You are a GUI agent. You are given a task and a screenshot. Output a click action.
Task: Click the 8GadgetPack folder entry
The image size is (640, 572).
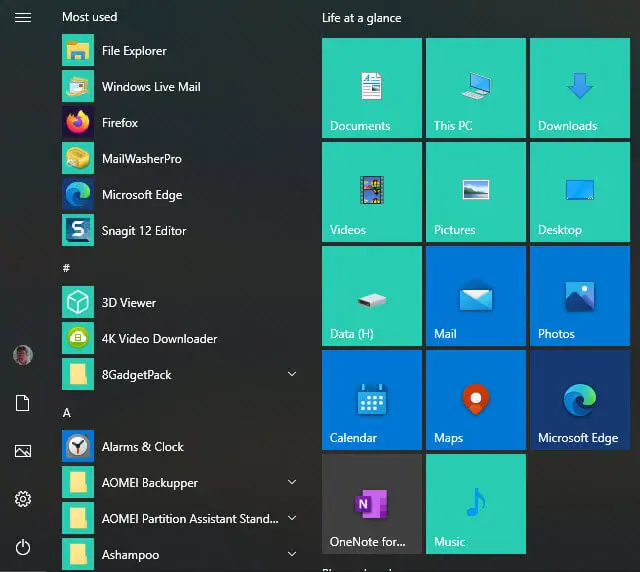point(181,374)
